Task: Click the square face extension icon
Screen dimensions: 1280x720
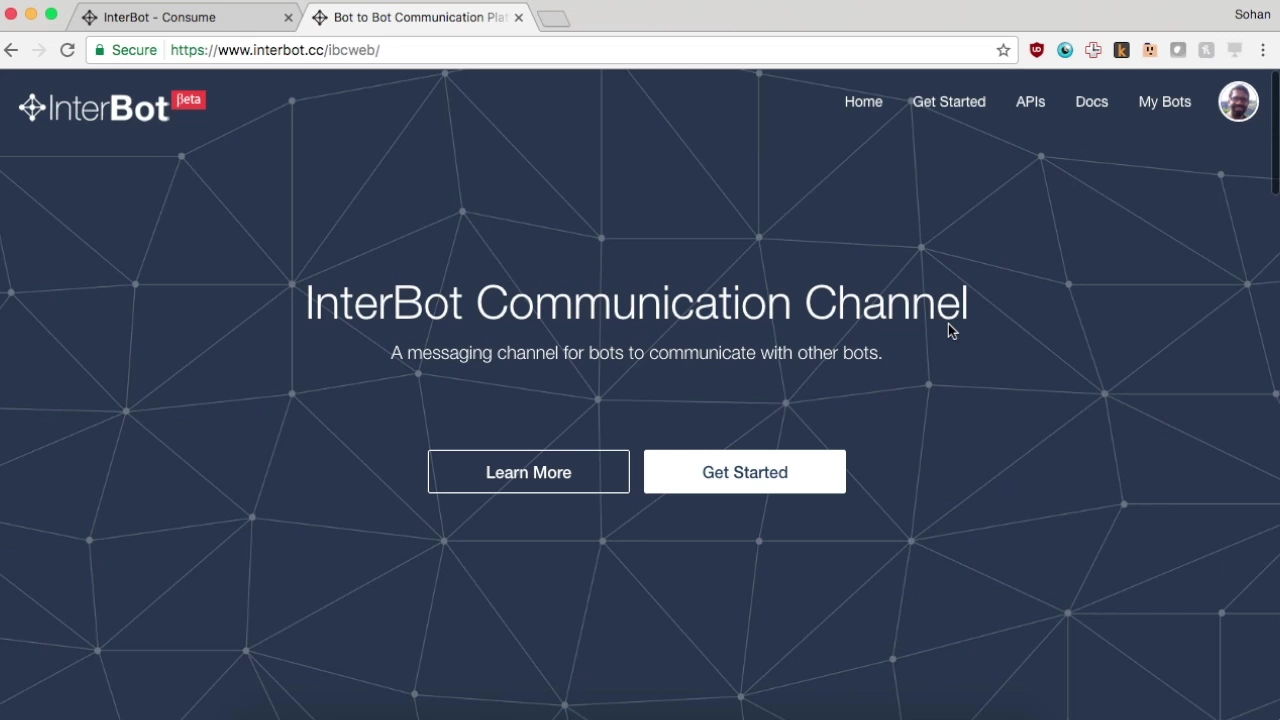Action: pyautogui.click(x=1150, y=50)
